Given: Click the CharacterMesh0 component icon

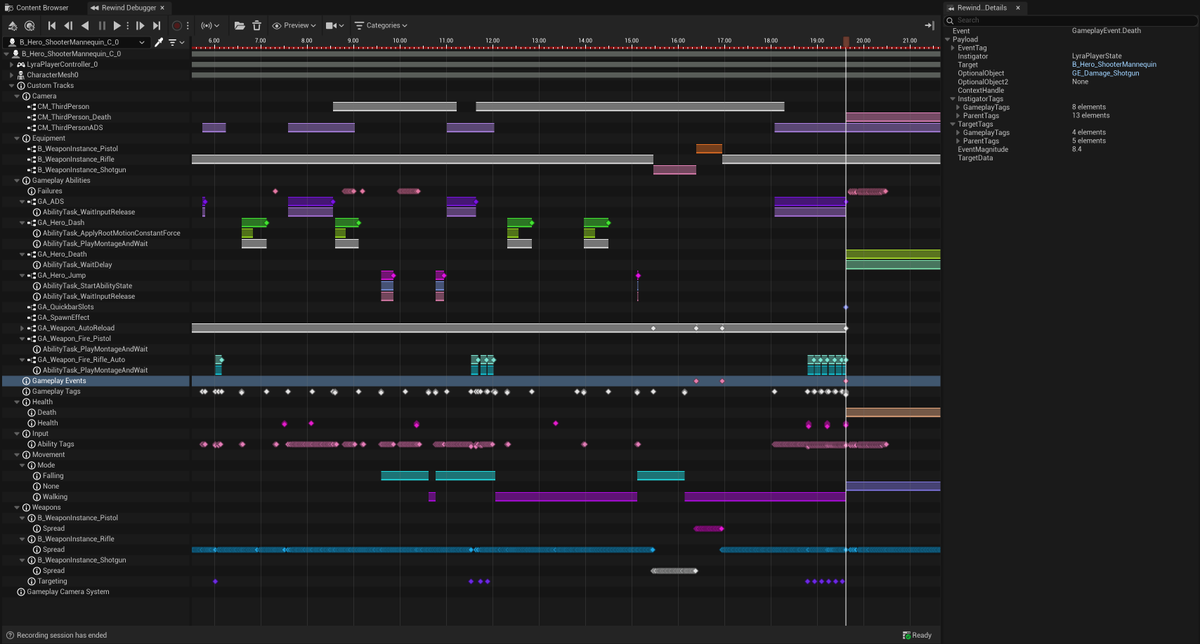Looking at the screenshot, I should (21, 75).
